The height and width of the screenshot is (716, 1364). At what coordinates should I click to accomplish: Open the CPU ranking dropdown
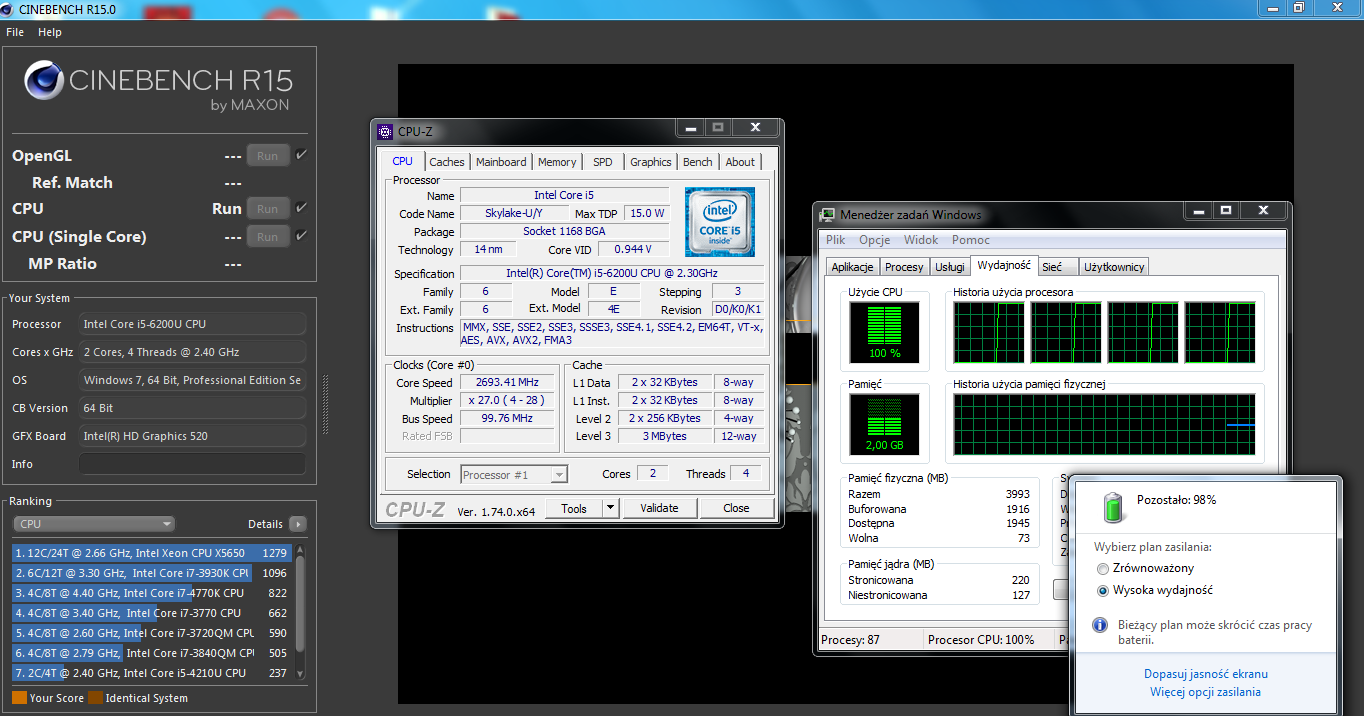click(94, 524)
